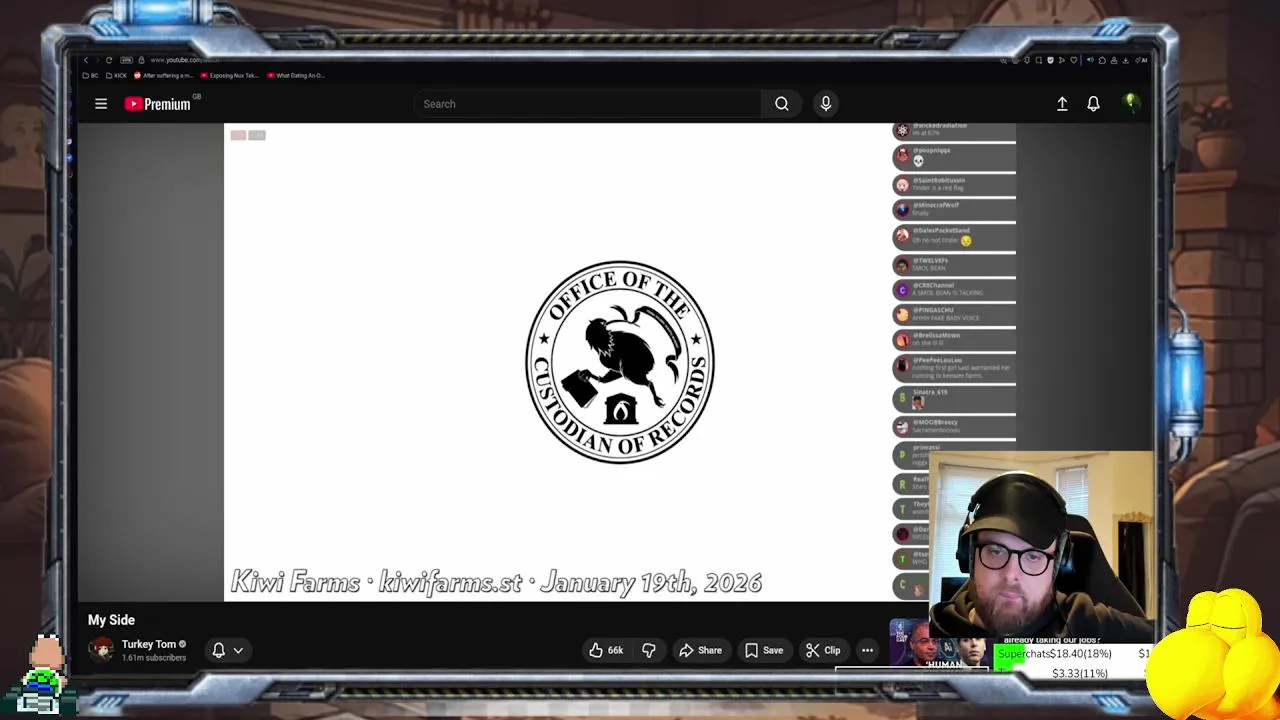
Task: Click the address bar padlock icon
Action: click(141, 60)
